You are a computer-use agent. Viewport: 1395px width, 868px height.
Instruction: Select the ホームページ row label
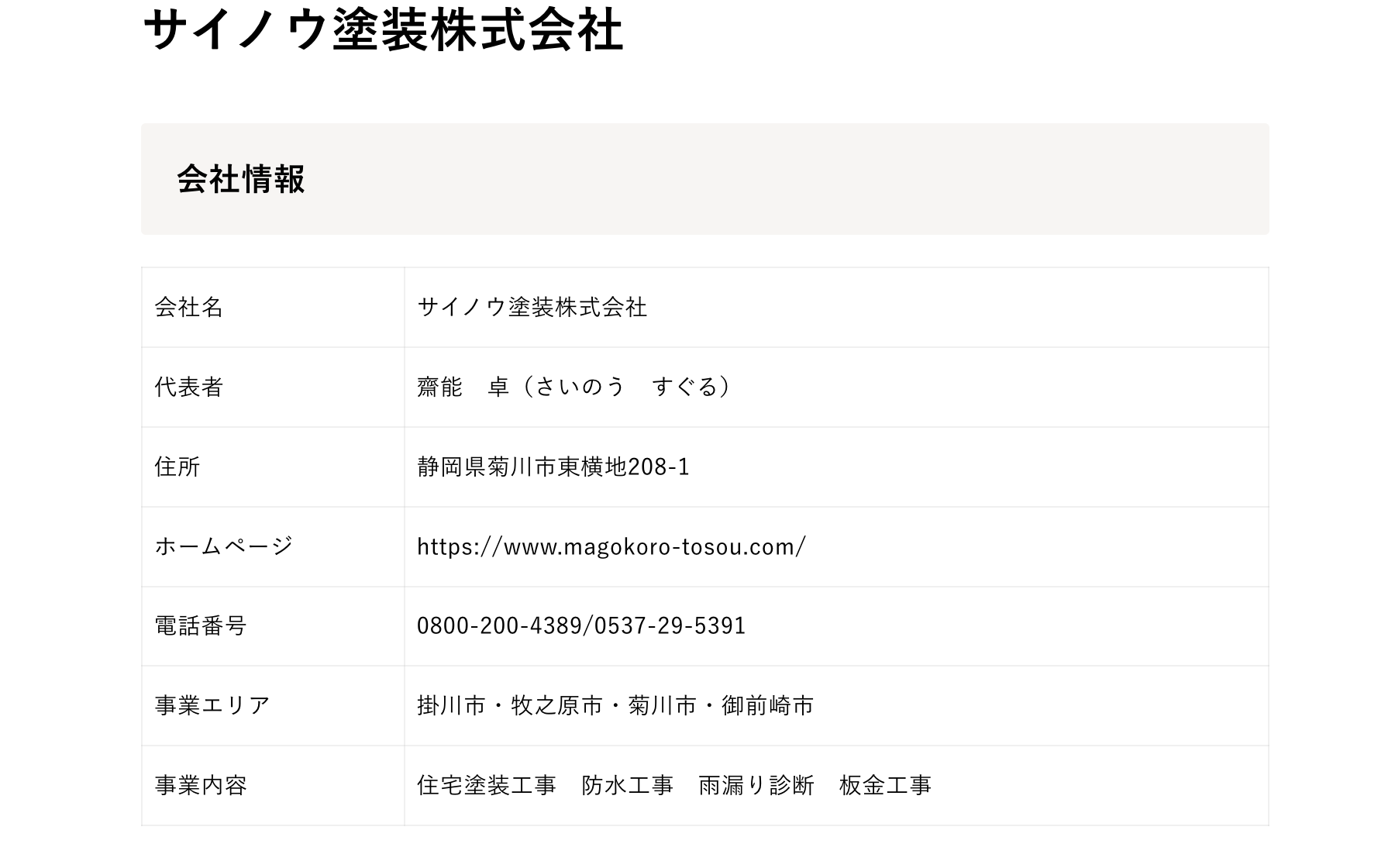point(224,546)
